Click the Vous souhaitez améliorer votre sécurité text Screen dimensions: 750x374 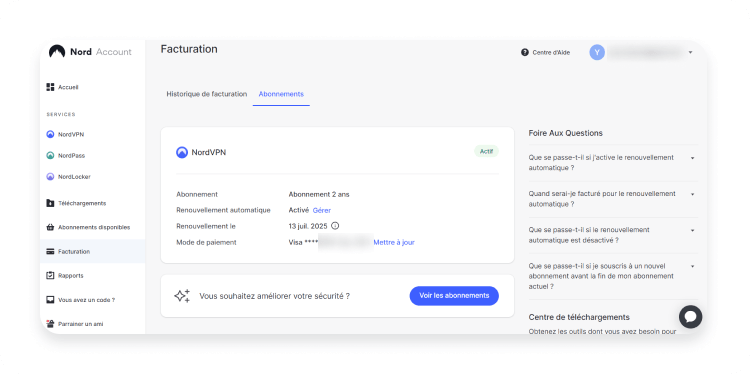[x=275, y=296]
